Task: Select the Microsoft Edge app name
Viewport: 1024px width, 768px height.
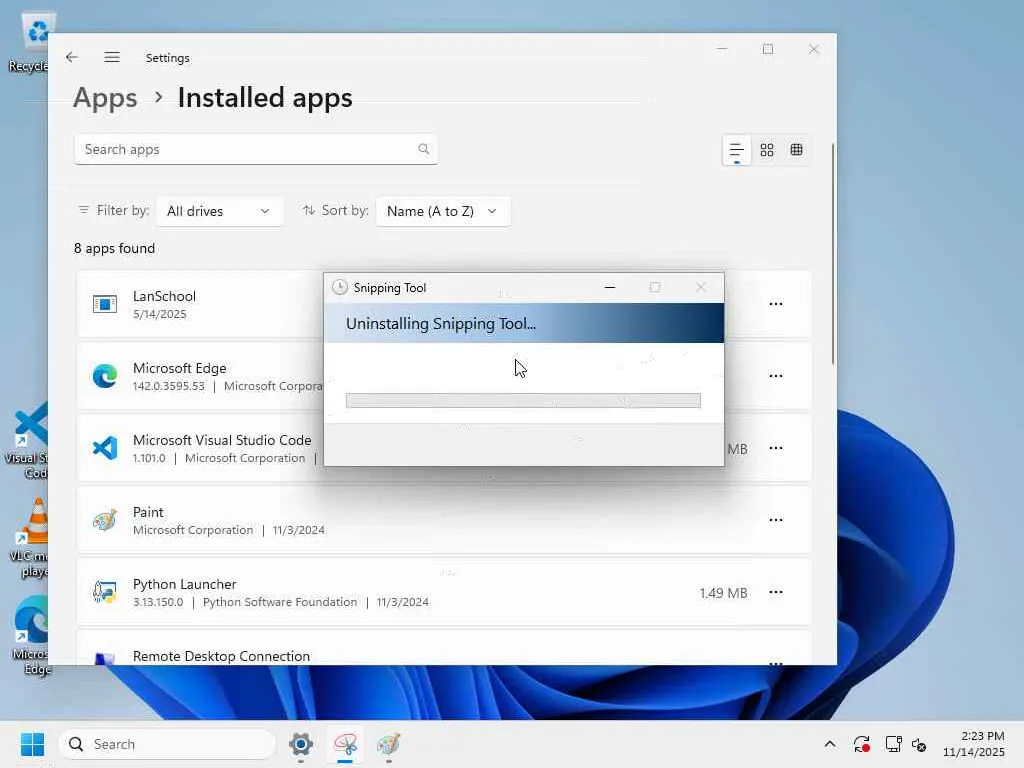Action: click(x=180, y=368)
